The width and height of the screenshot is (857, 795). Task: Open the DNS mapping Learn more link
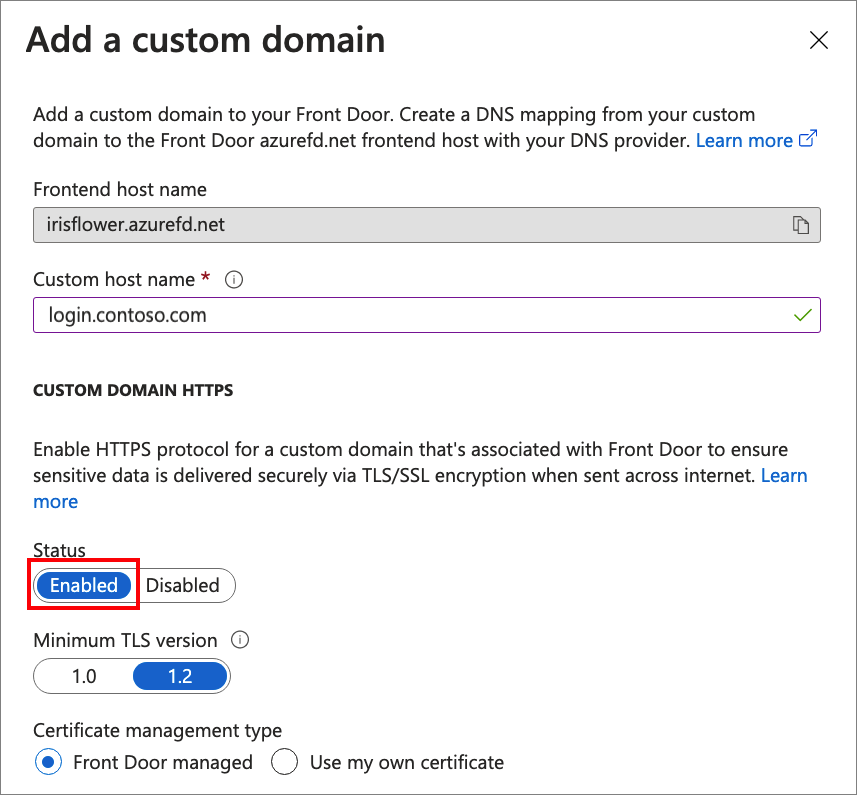(744, 140)
